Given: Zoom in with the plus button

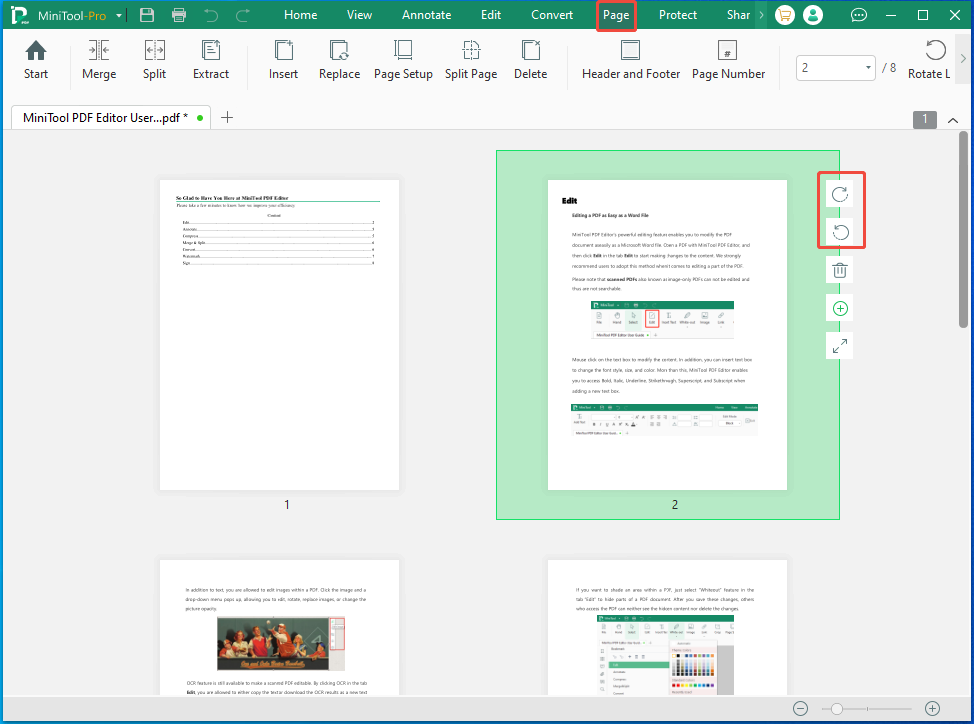Looking at the screenshot, I should (932, 708).
